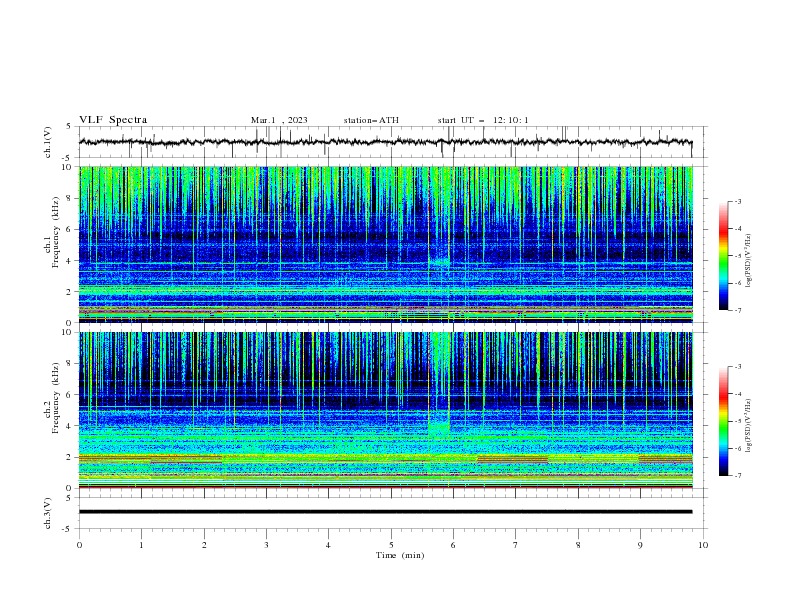Click the 'station=ATH' label
The height and width of the screenshot is (612, 792).
(x=371, y=120)
